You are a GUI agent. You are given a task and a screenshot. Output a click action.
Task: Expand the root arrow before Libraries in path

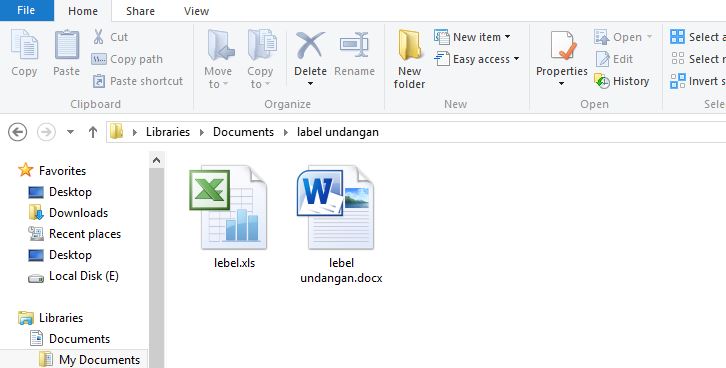click(x=134, y=132)
